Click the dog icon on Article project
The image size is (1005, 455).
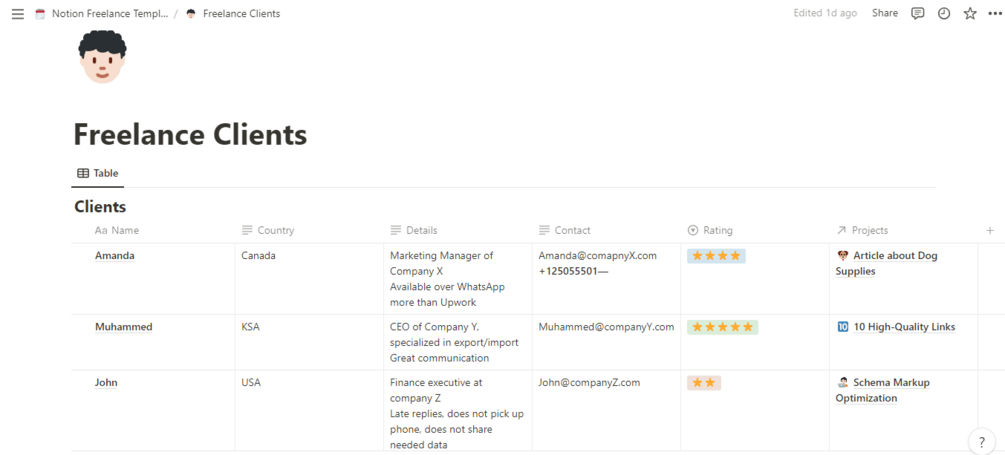click(843, 256)
